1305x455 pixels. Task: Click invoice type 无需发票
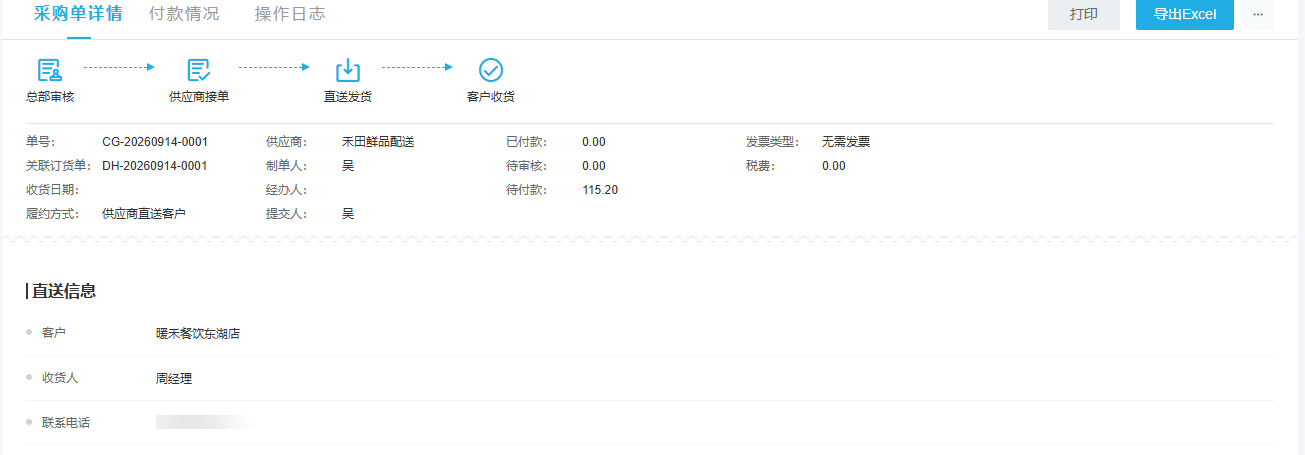pyautogui.click(x=846, y=142)
